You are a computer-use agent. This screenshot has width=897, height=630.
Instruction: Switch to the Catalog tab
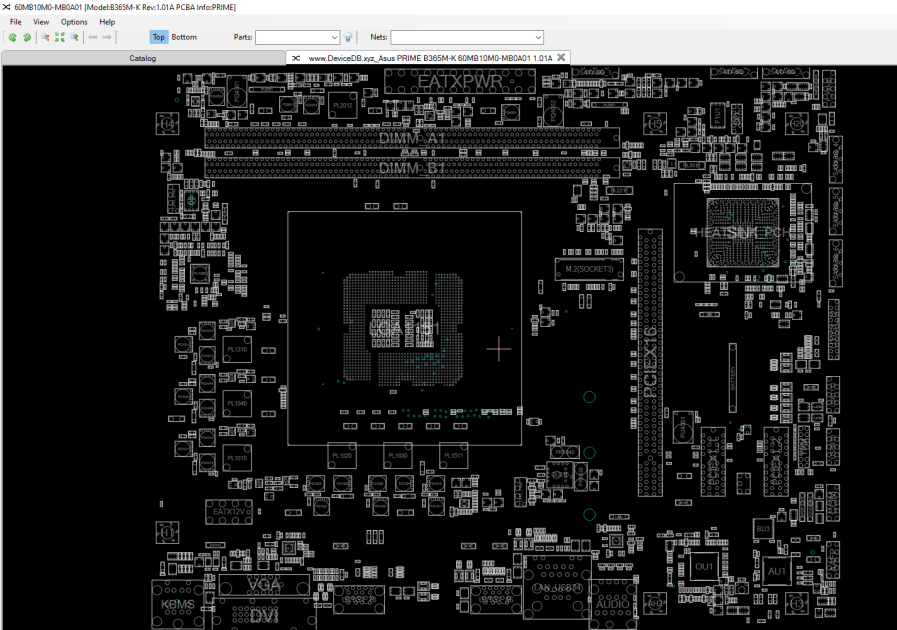pyautogui.click(x=143, y=58)
